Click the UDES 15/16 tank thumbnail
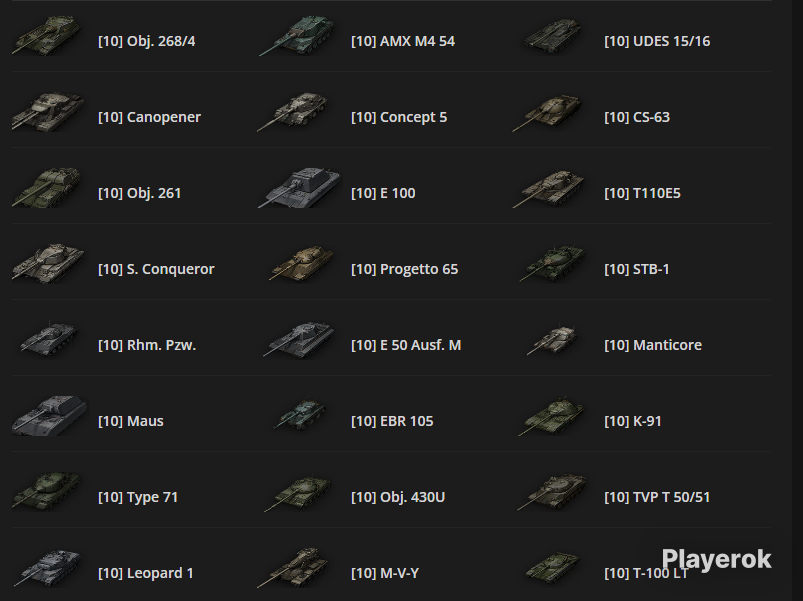803x601 pixels. coord(553,35)
